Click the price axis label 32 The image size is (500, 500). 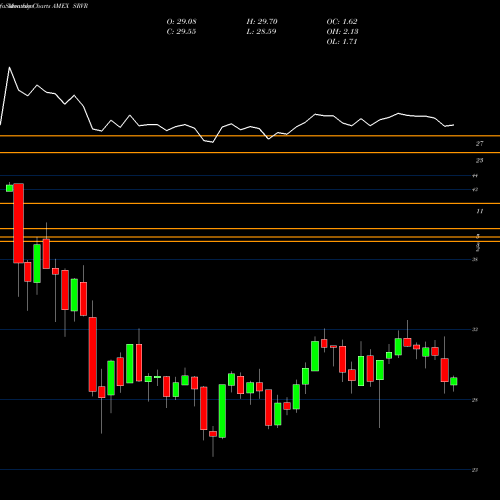pos(475,329)
